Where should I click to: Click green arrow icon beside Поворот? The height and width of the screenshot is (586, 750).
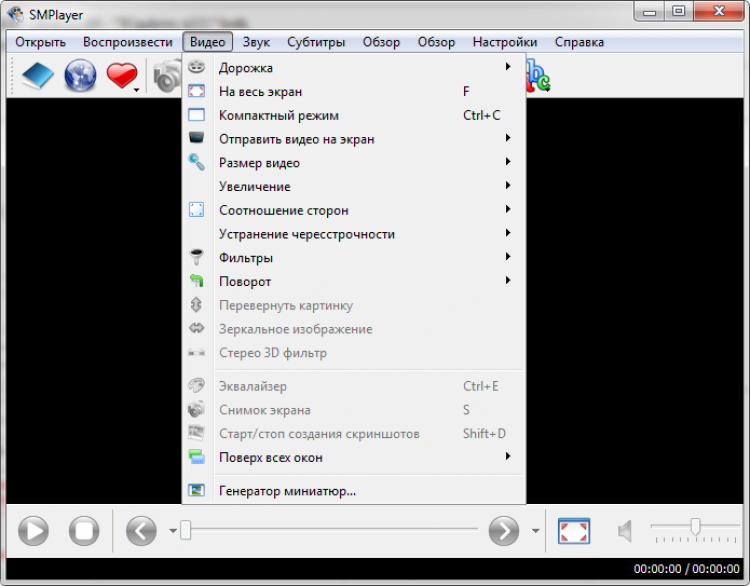pos(196,280)
